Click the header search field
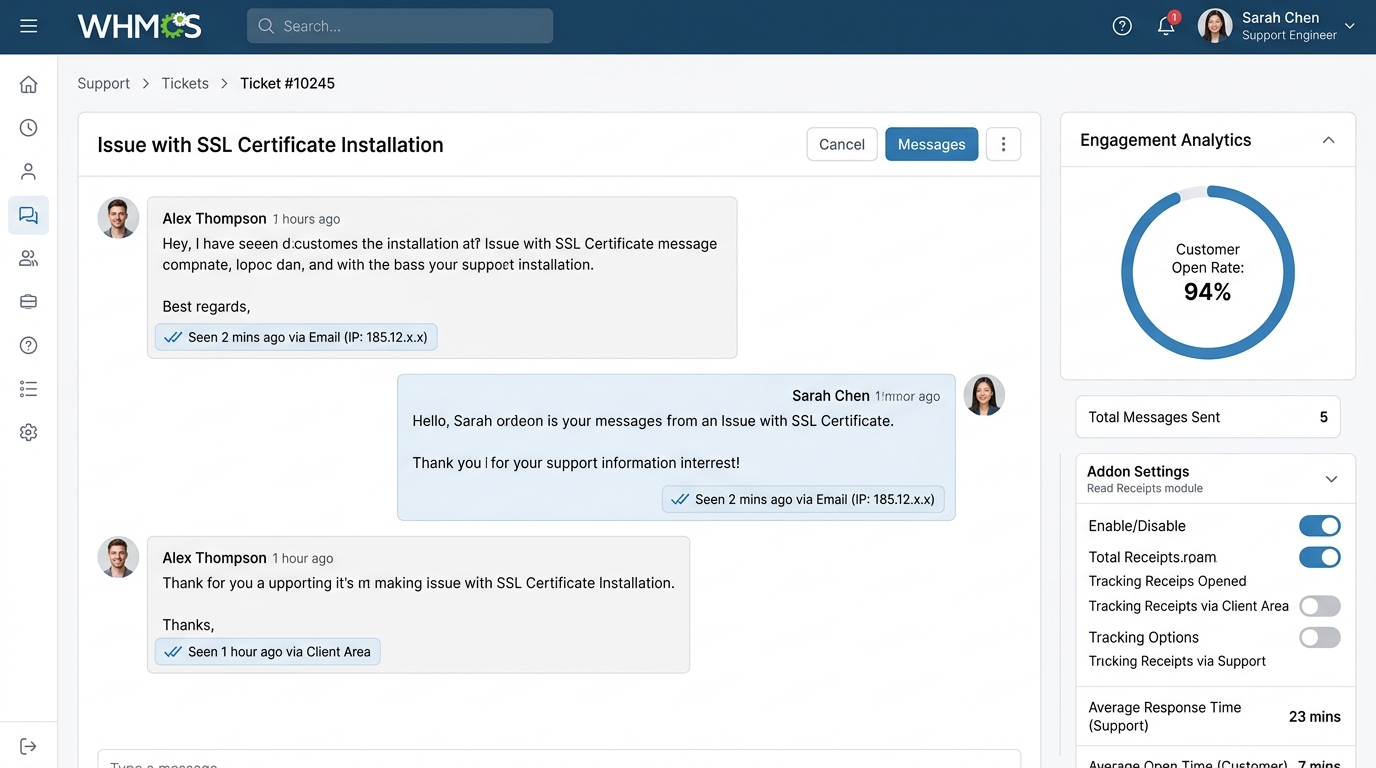1376x768 pixels. pyautogui.click(x=400, y=26)
